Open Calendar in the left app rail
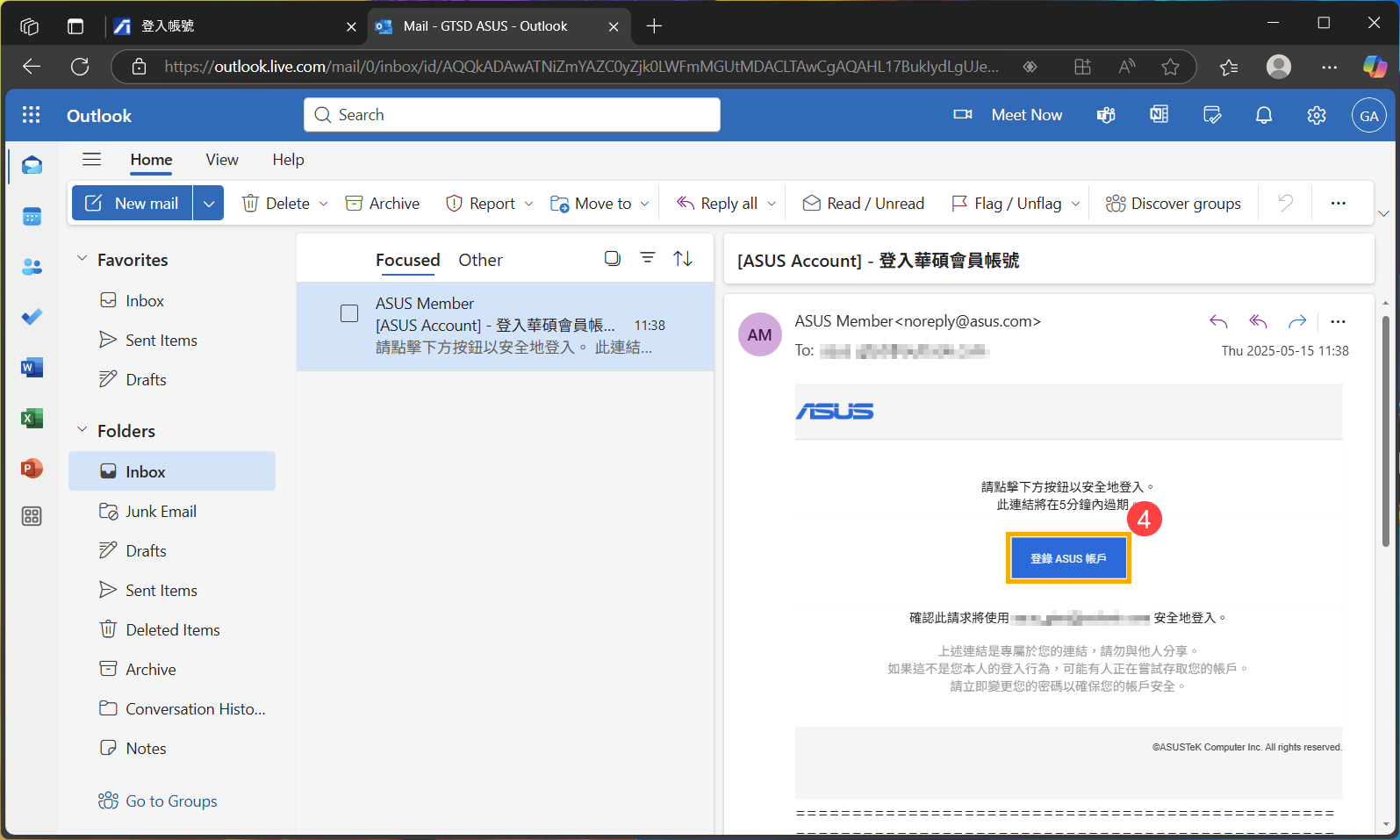This screenshot has height=840, width=1400. (32, 216)
